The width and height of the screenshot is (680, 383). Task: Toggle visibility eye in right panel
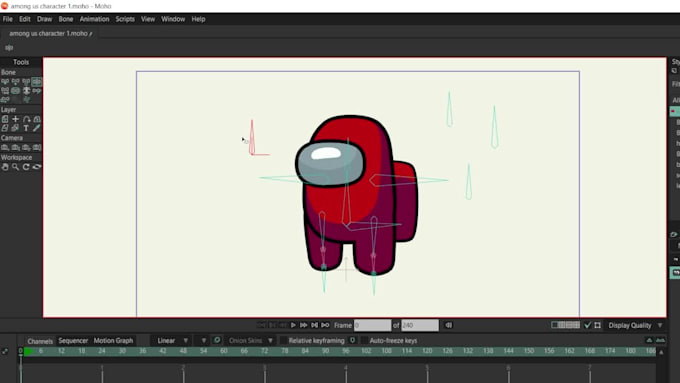coord(673,235)
